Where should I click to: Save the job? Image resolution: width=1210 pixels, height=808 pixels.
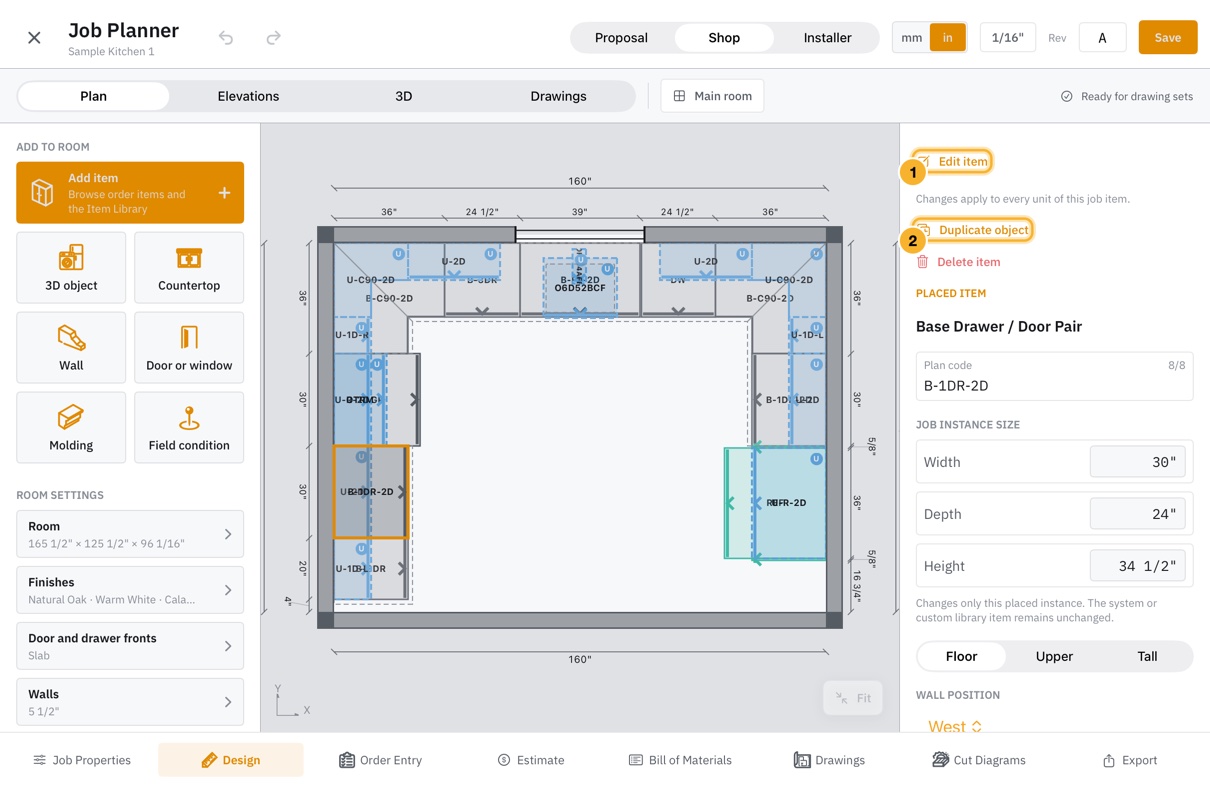[1168, 38]
